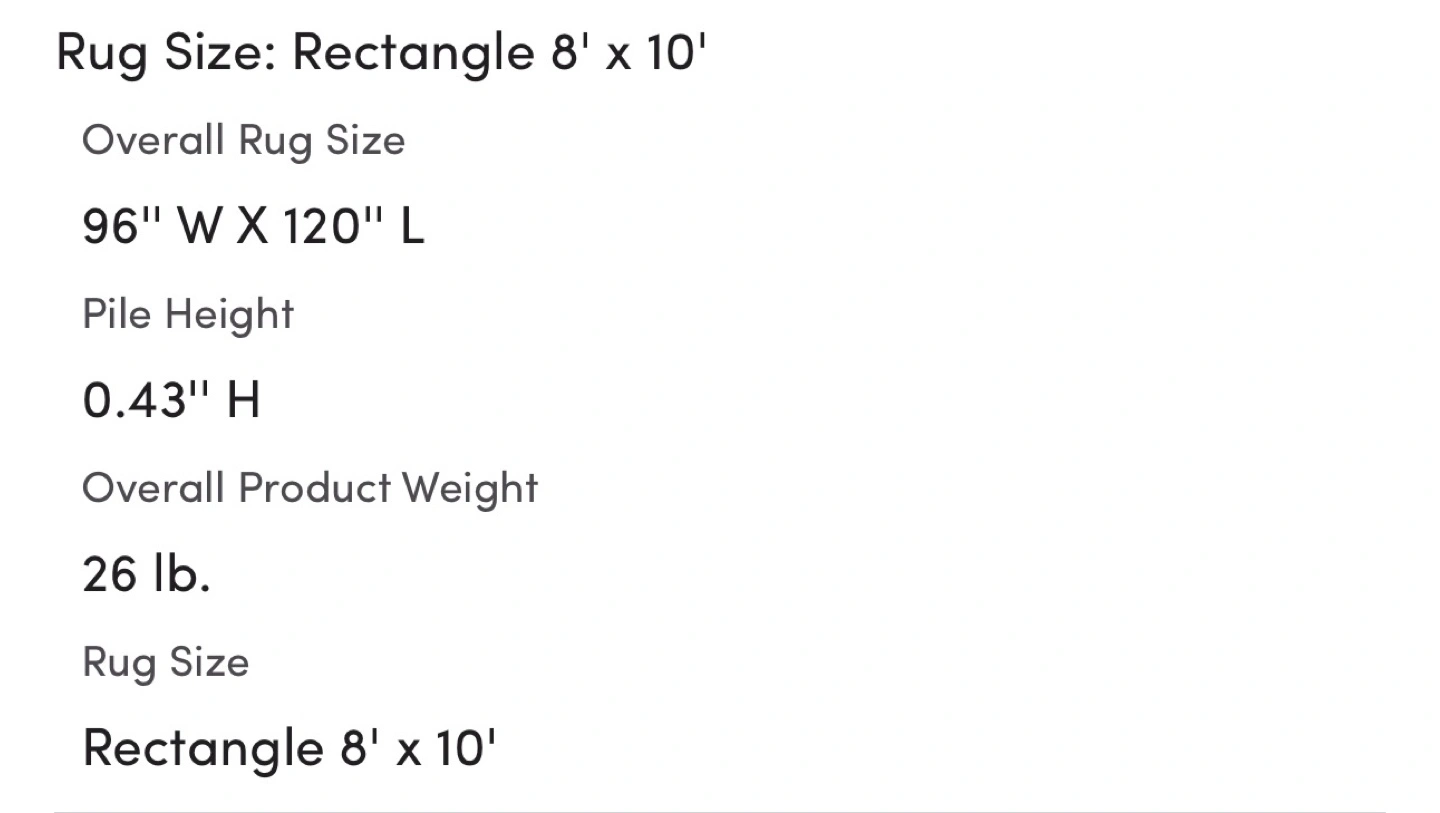Click the word Height in Pile Height
The height and width of the screenshot is (813, 1440).
pyautogui.click(x=229, y=315)
